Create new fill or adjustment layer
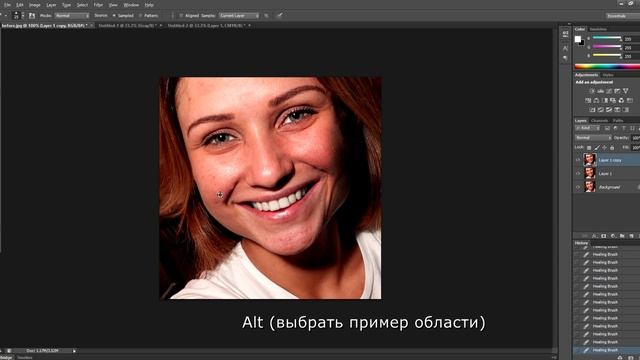The width and height of the screenshot is (640, 360). (x=613, y=236)
